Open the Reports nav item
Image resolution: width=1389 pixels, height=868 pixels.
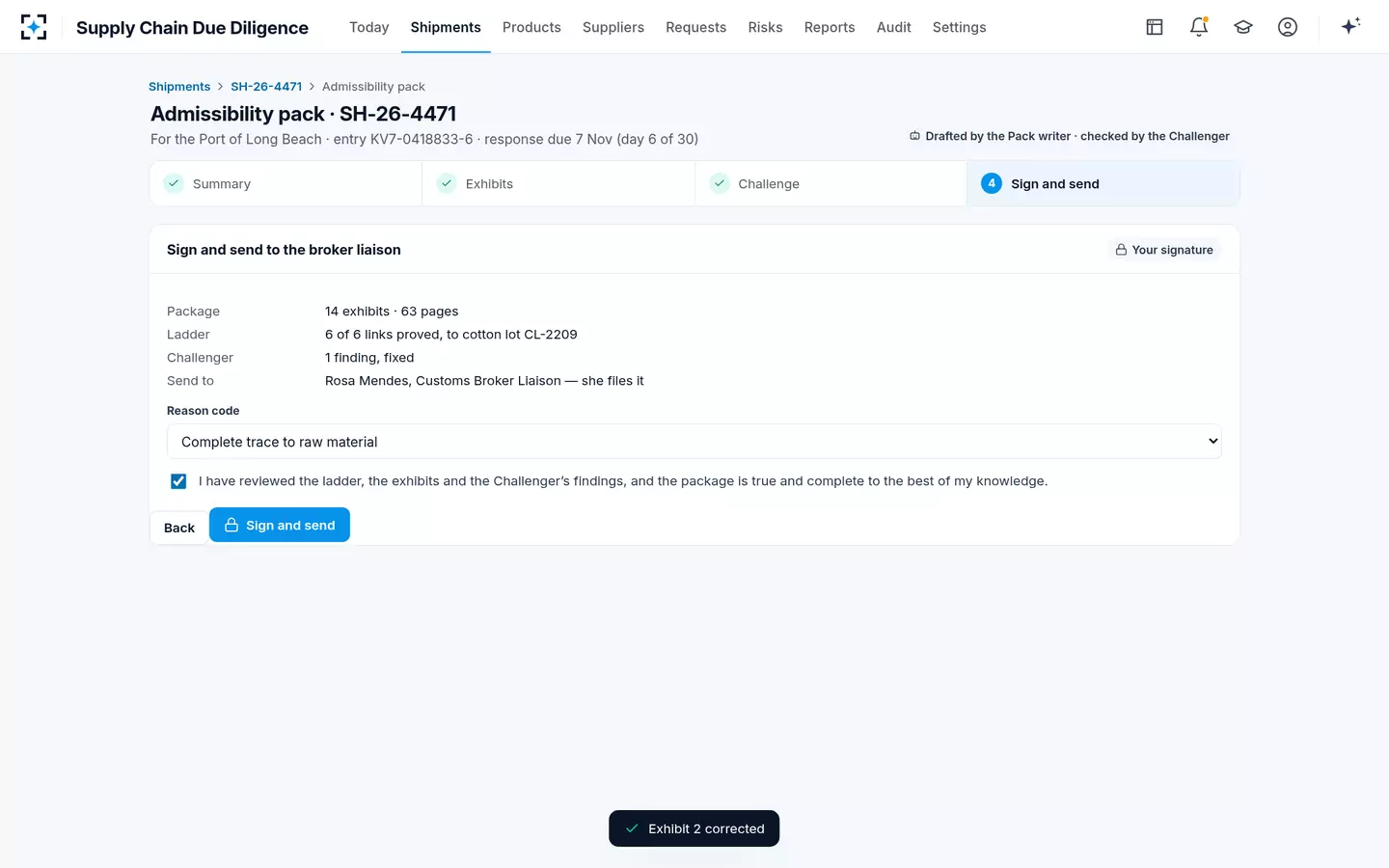point(830,27)
